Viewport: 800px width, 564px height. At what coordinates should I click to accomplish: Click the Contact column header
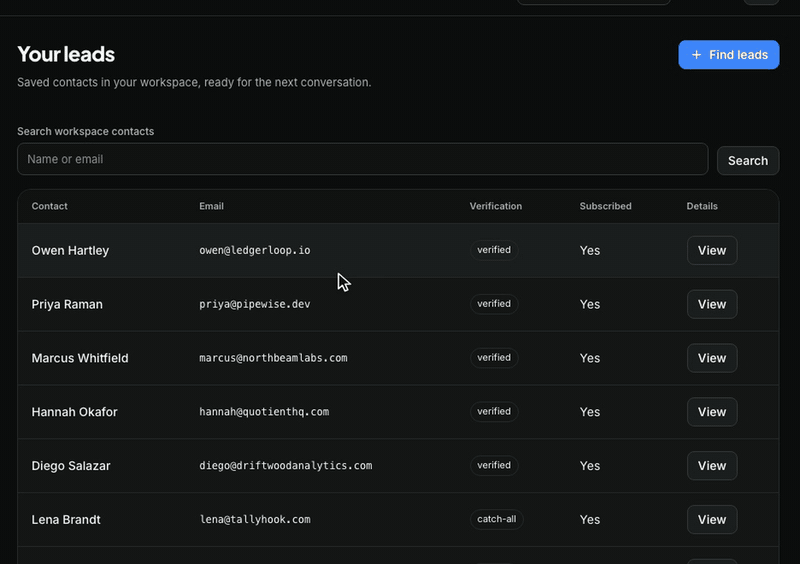[49, 206]
